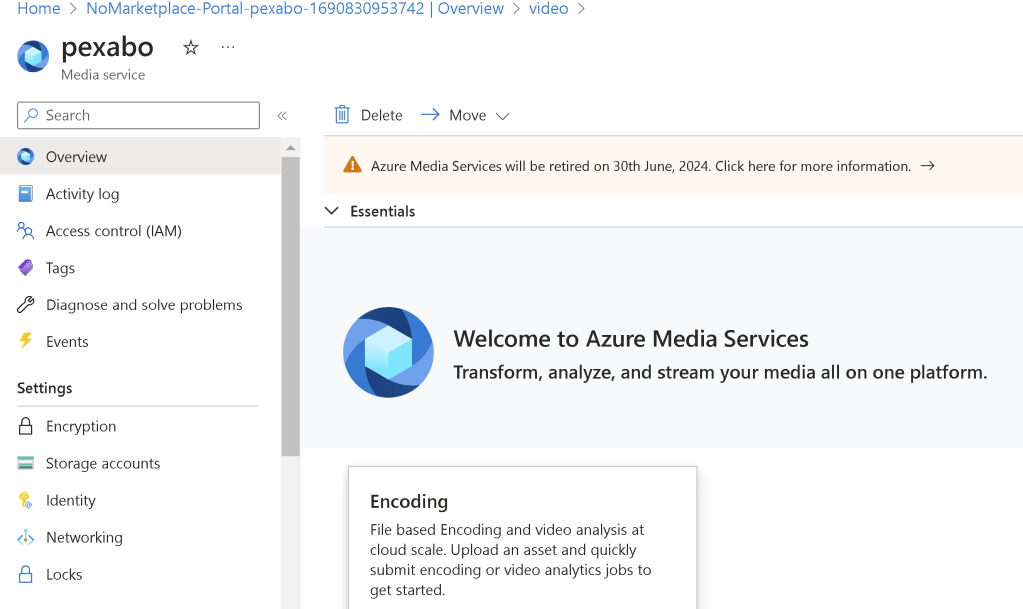This screenshot has height=609, width=1023.
Task: Click the Overview sidebar icon
Action: [x=25, y=157]
